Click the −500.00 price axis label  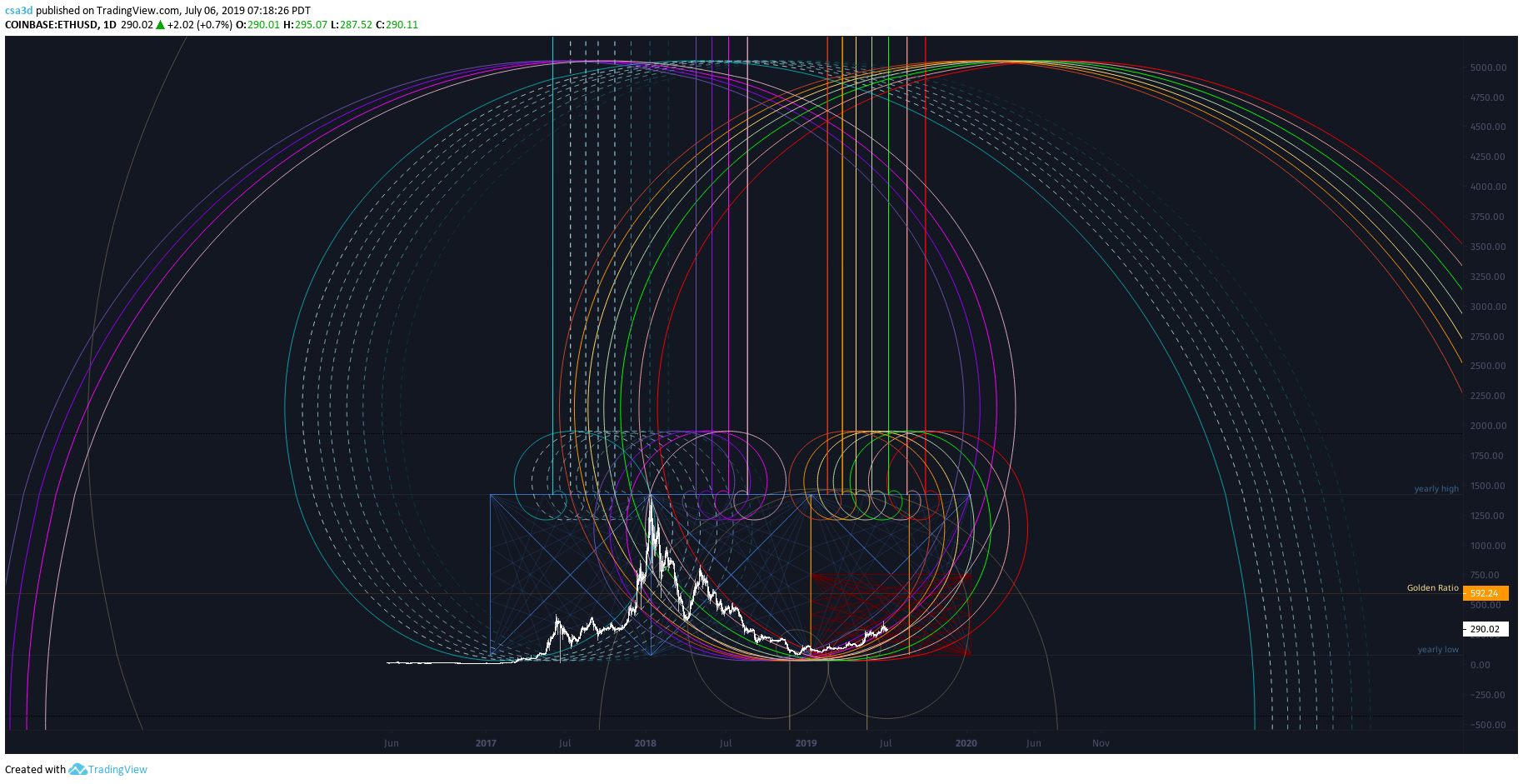(x=1487, y=725)
